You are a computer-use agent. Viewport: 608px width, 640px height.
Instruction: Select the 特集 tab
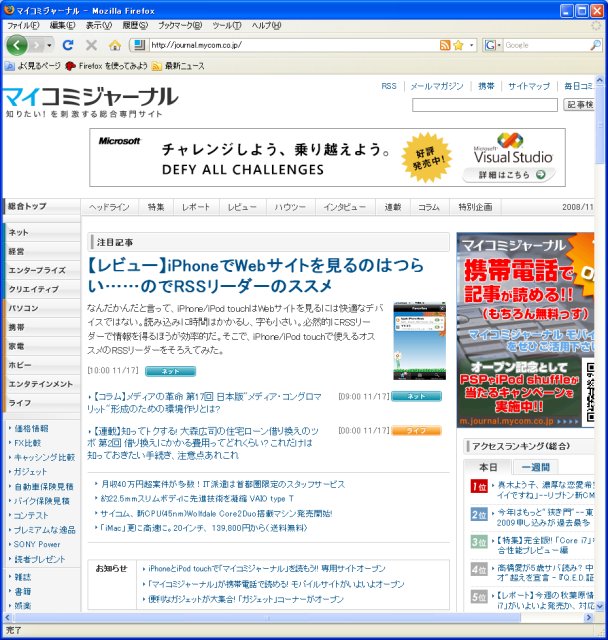point(156,207)
